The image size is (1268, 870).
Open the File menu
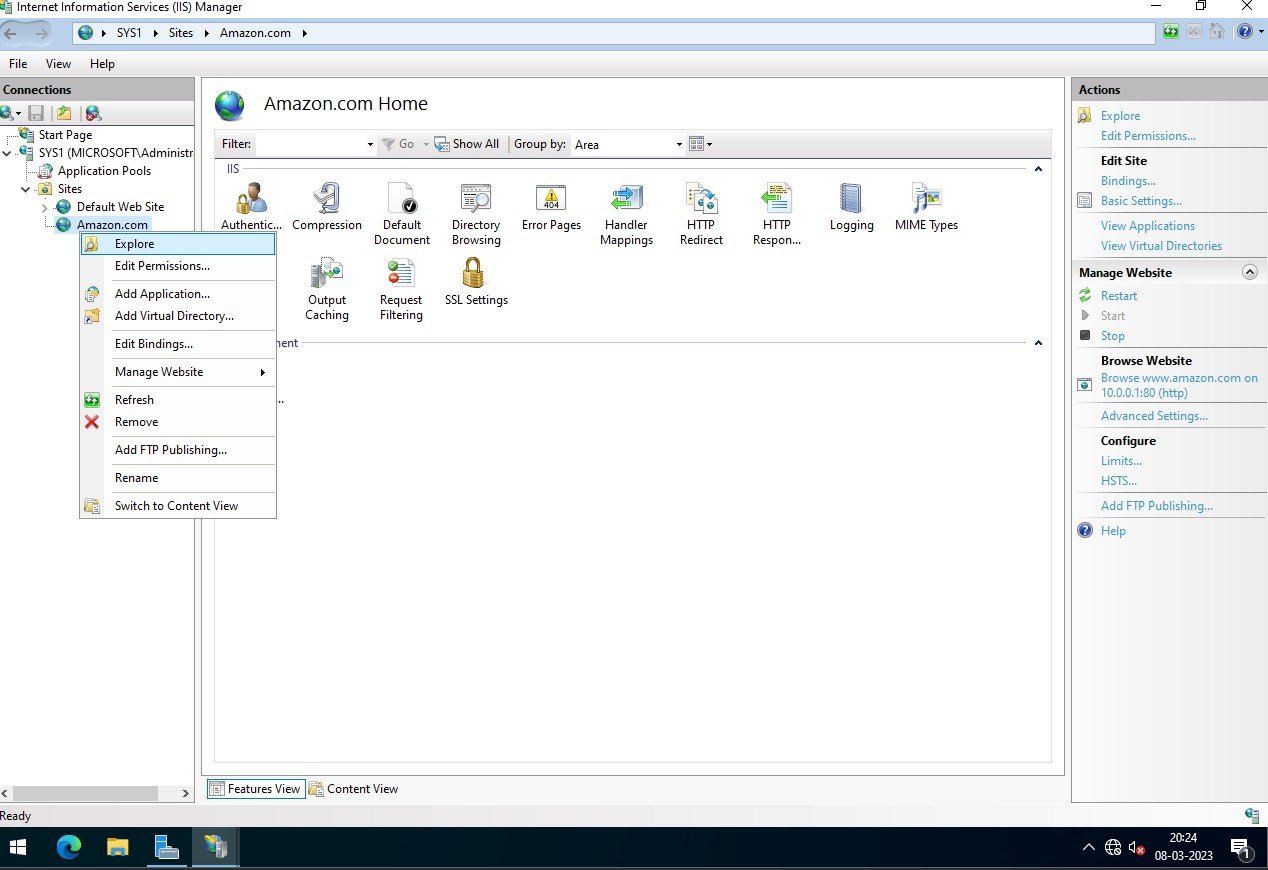coord(18,64)
